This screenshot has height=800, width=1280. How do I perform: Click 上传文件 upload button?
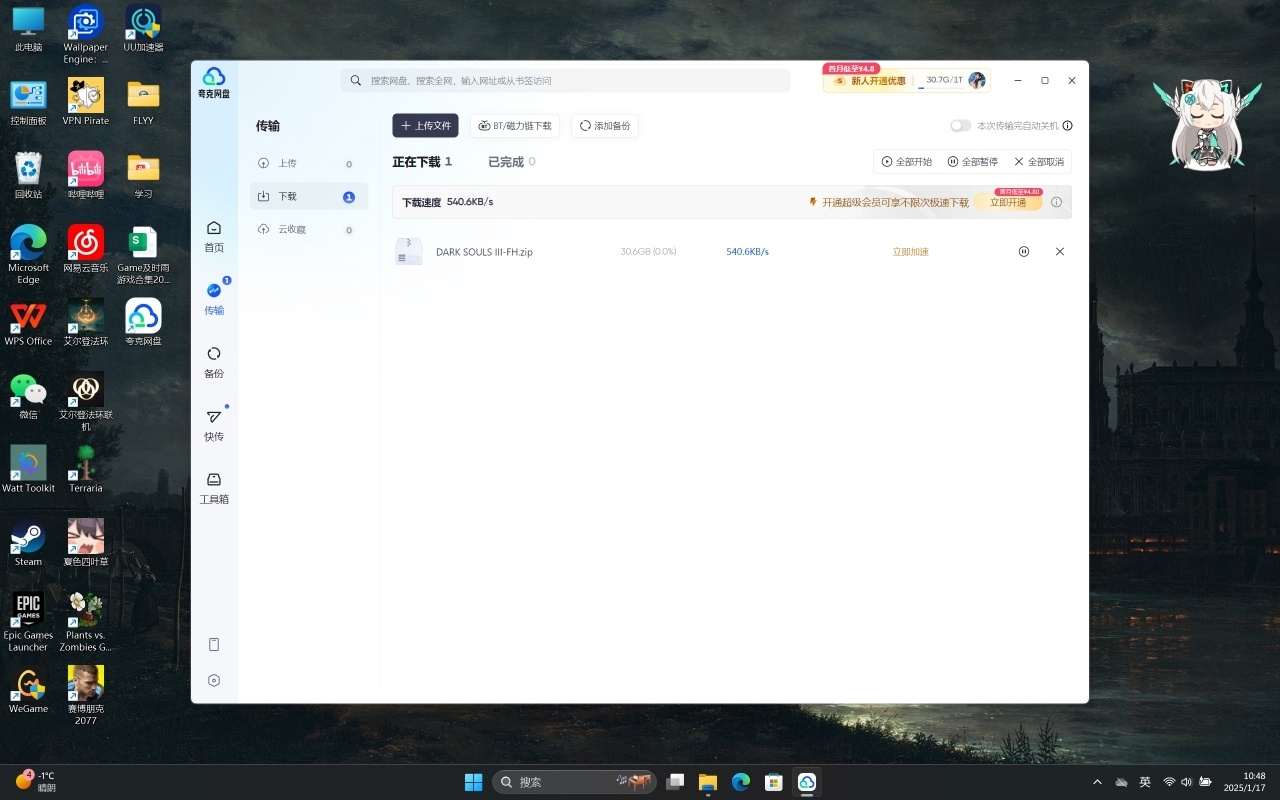(426, 126)
